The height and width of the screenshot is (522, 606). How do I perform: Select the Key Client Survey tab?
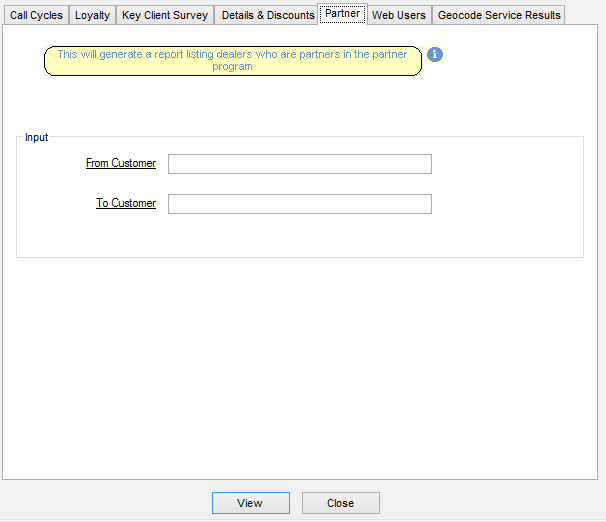pyautogui.click(x=165, y=15)
